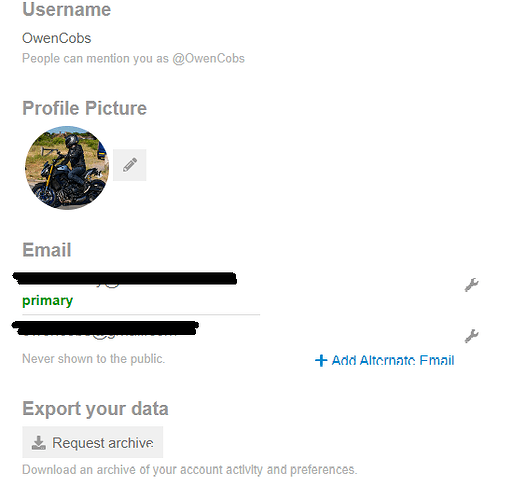Click the Never shown to the public note
Screen dimensions: 513x500
click(x=93, y=359)
